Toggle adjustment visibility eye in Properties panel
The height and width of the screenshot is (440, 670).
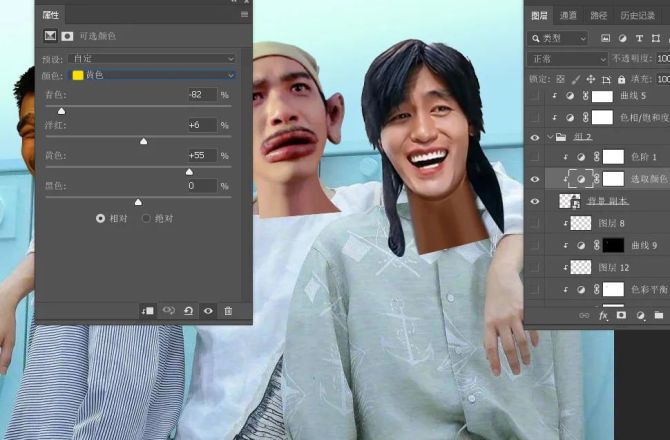208,311
